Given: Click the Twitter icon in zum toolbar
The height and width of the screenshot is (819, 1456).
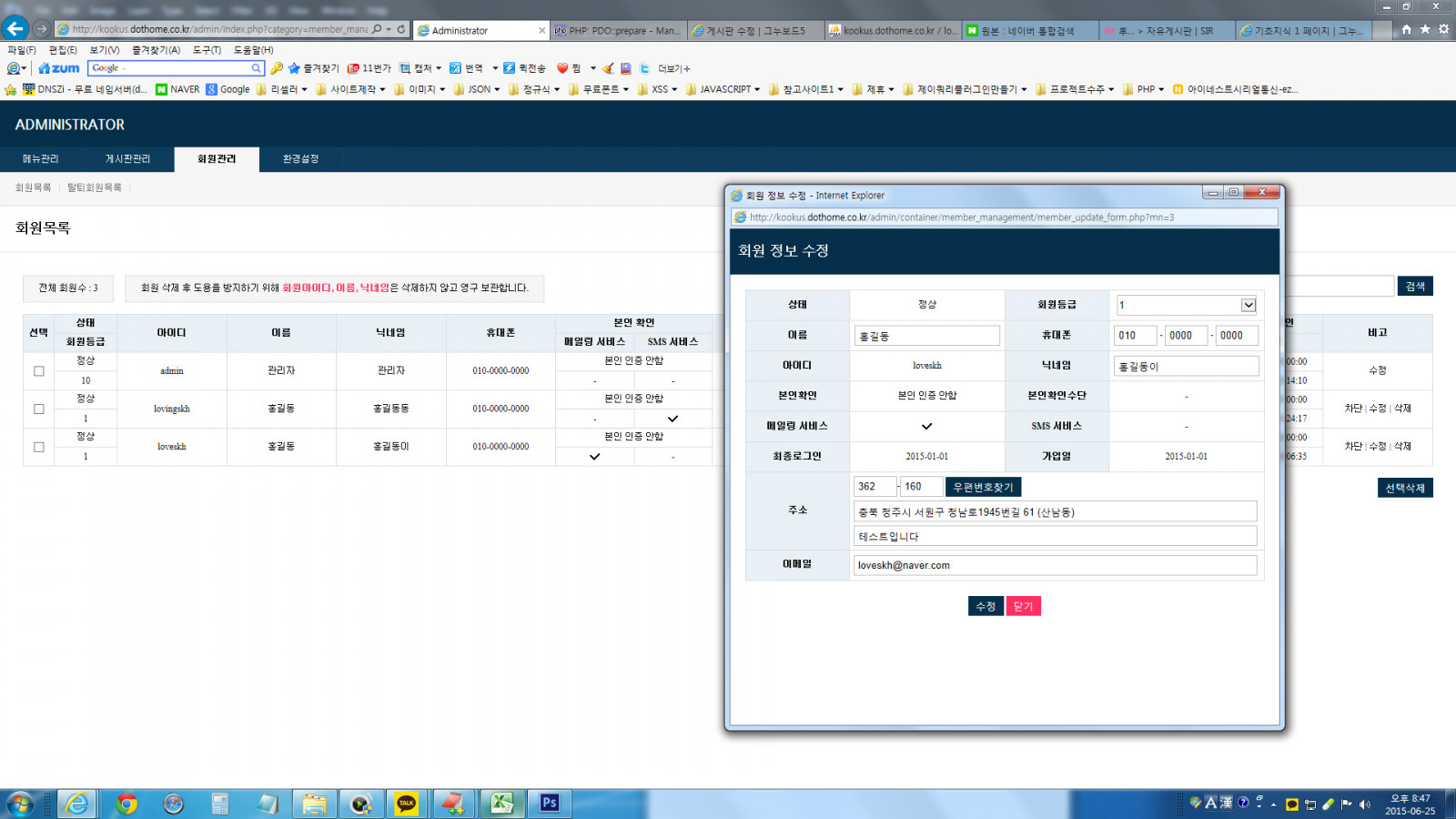Looking at the screenshot, I should 644,68.
